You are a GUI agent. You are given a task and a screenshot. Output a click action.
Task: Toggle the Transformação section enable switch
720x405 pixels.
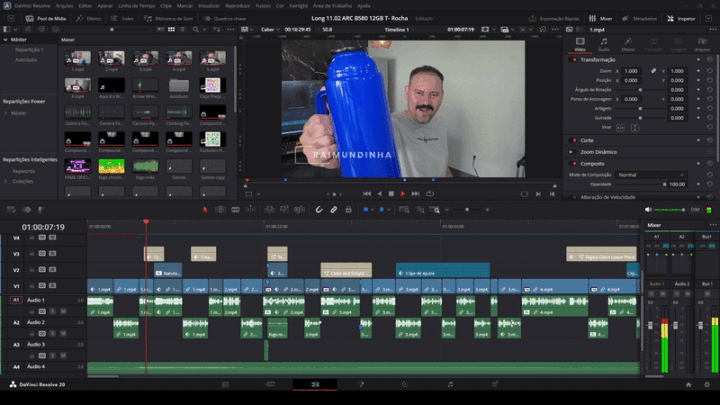(571, 59)
